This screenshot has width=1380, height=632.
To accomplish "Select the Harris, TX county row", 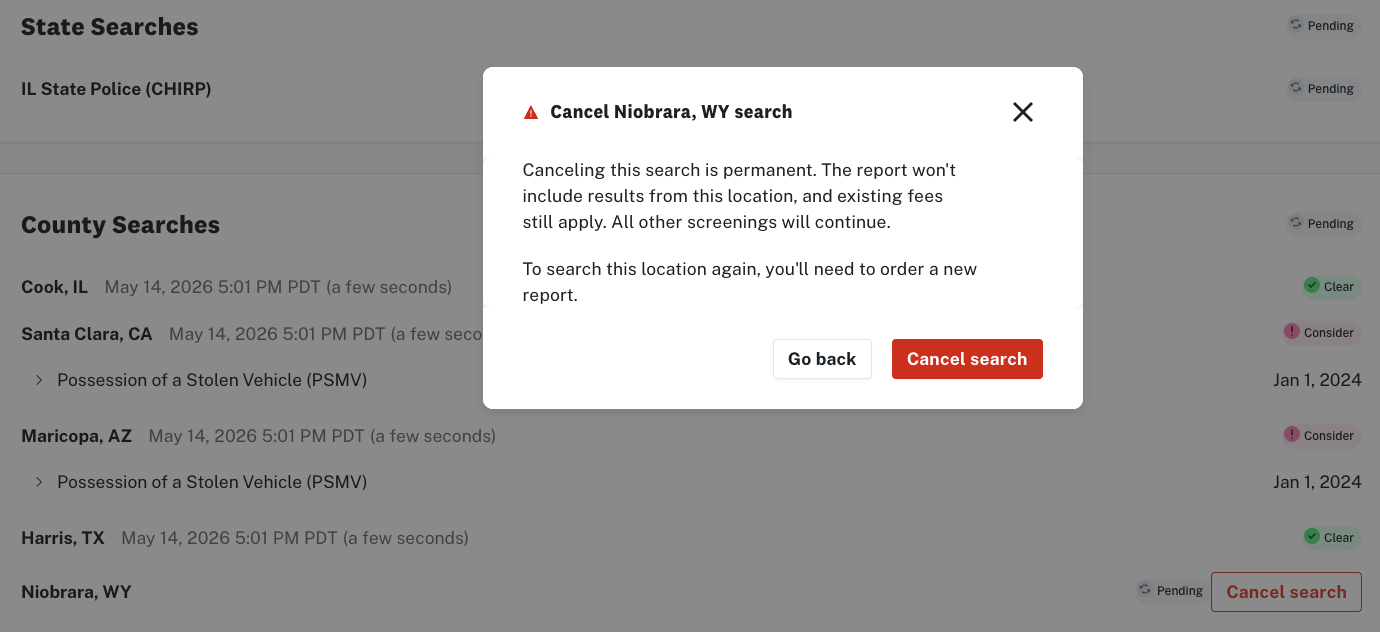I will coord(691,538).
